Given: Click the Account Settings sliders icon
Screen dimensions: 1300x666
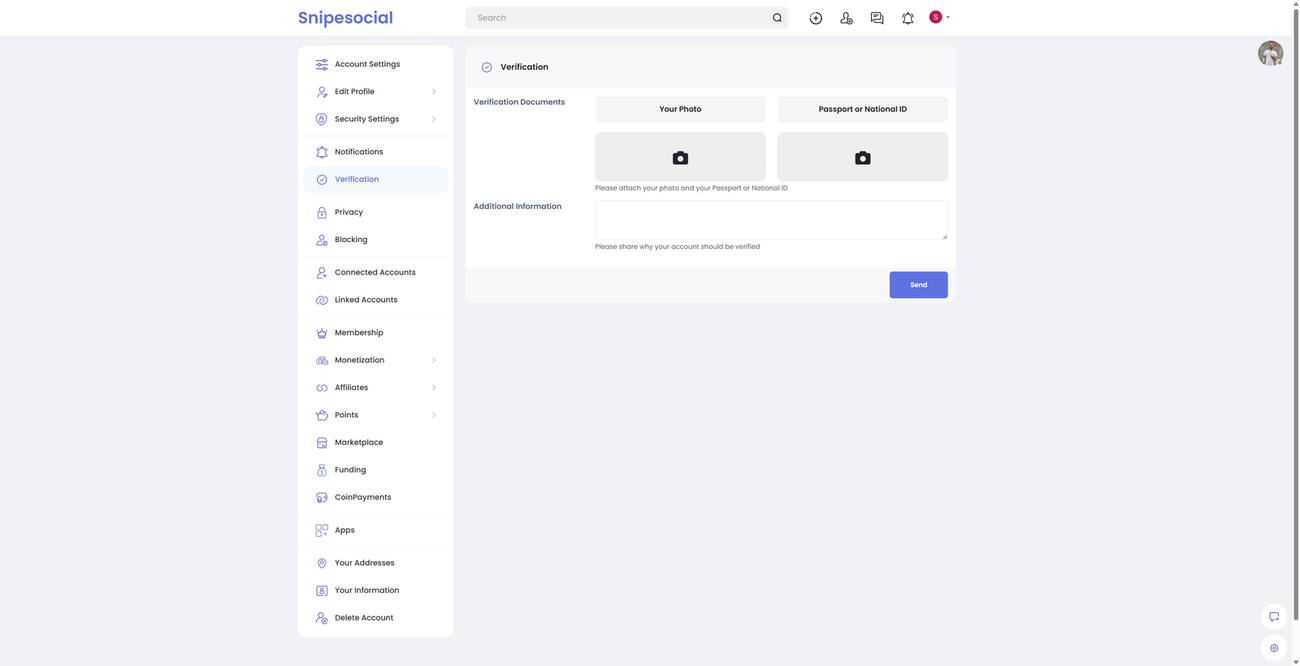Looking at the screenshot, I should point(322,64).
